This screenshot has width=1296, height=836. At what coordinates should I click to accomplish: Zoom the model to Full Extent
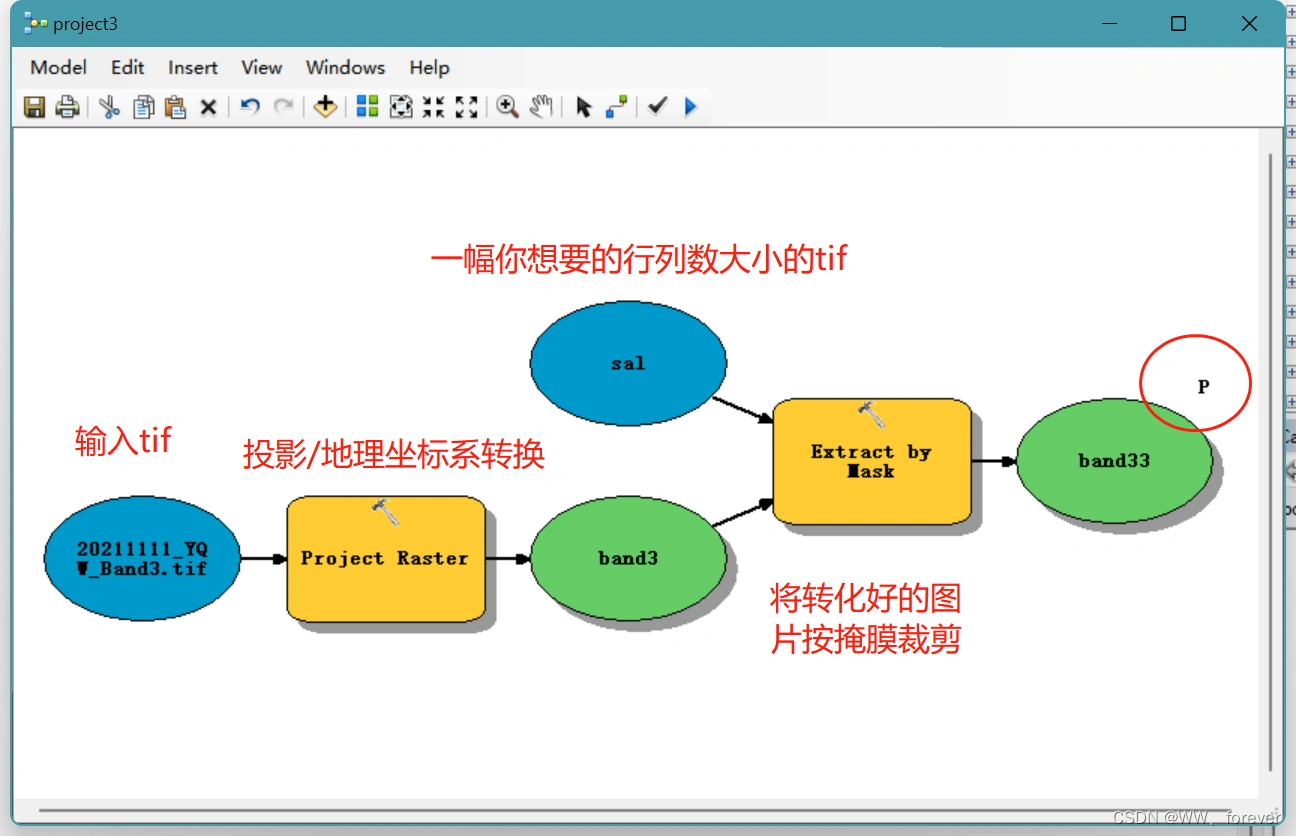point(400,107)
